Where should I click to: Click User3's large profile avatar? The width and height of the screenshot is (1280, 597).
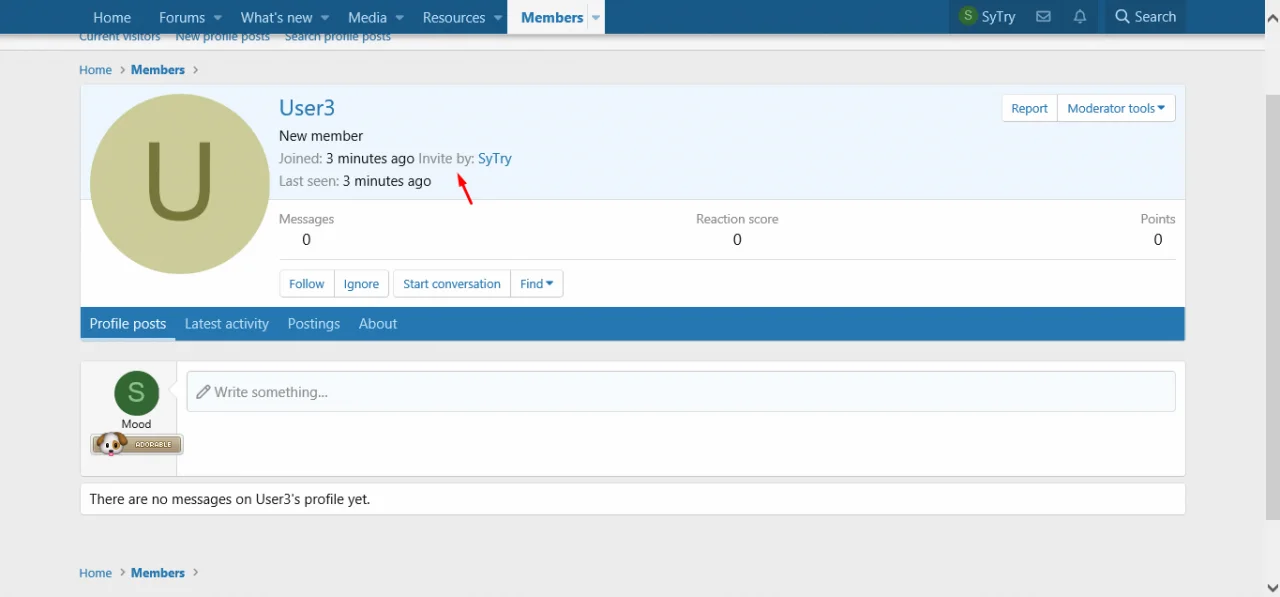(x=180, y=184)
